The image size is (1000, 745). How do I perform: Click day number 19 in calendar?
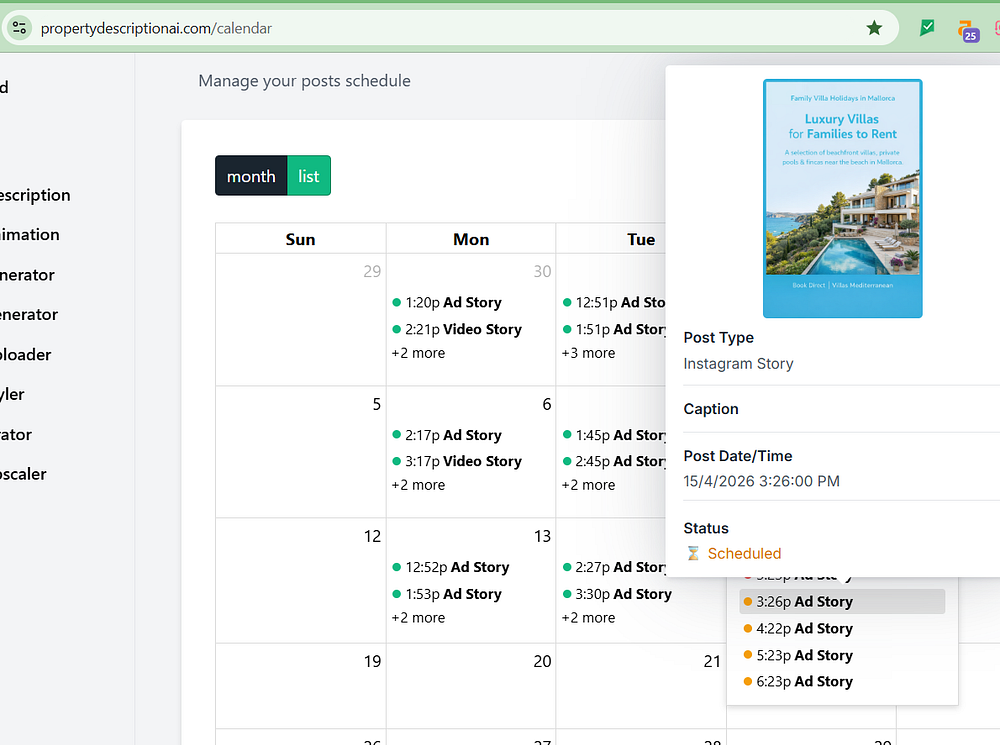point(372,661)
